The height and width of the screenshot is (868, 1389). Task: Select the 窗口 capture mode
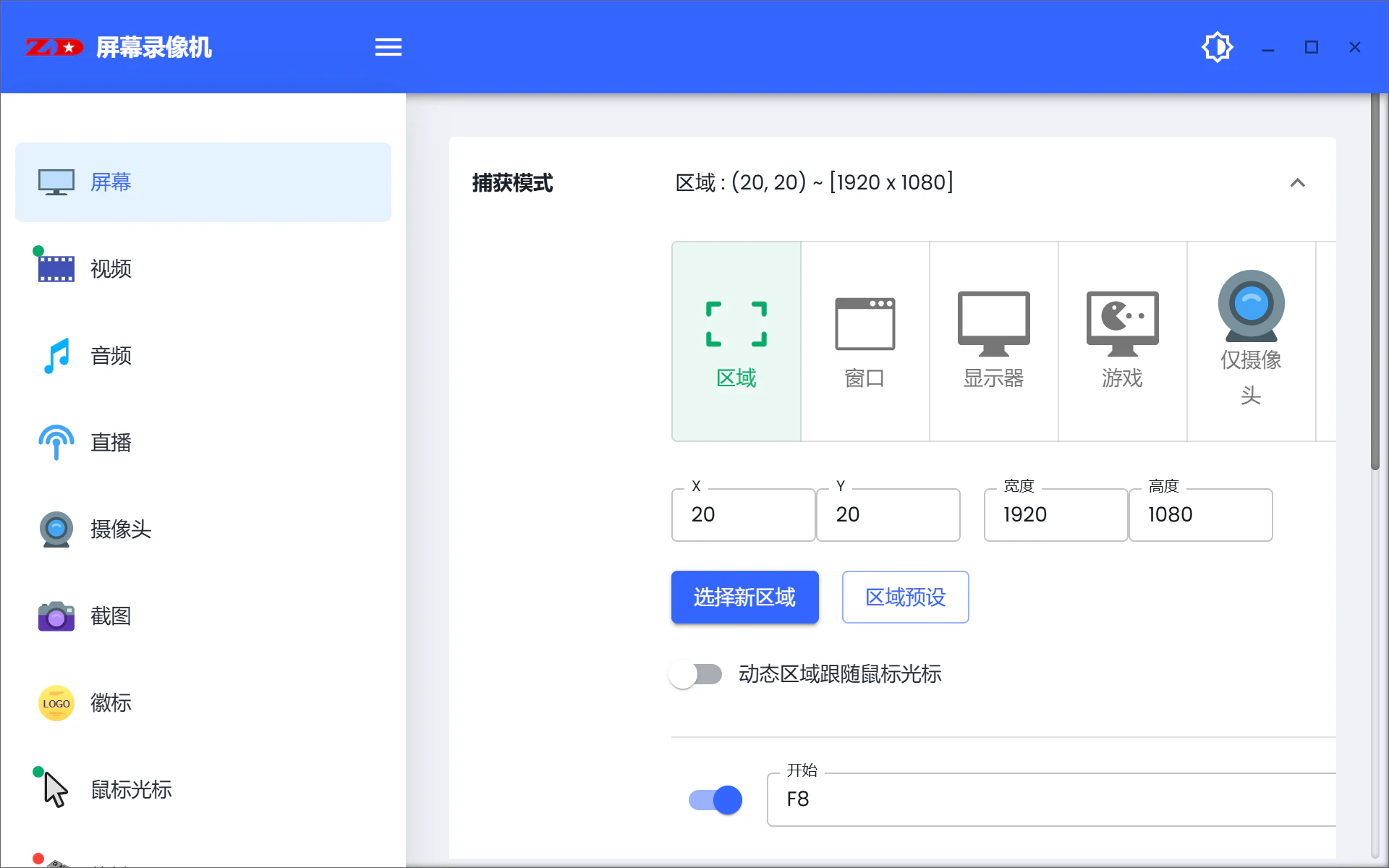pos(865,341)
